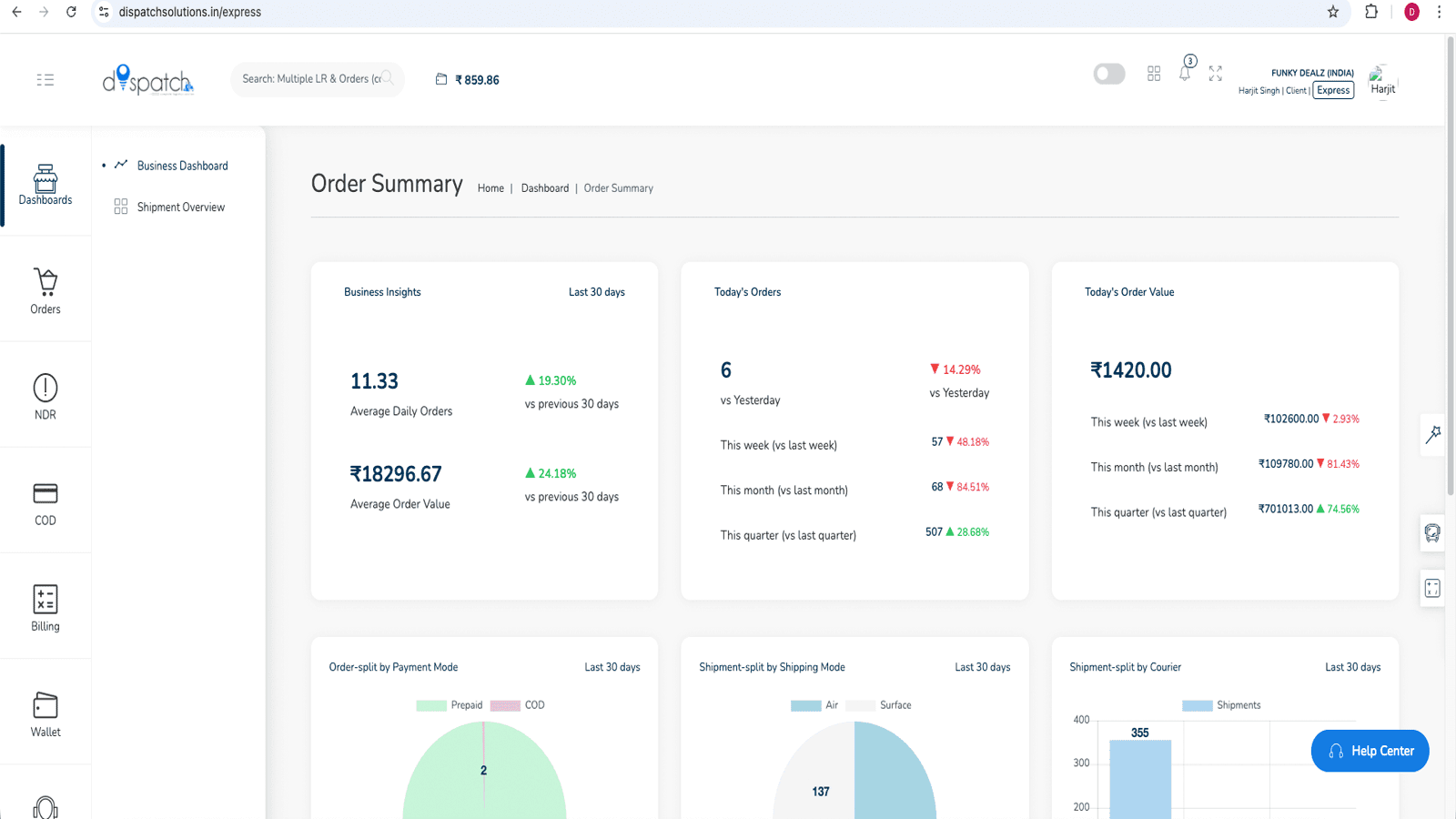This screenshot has width=1456, height=819.
Task: Open NDR in the sidebar
Action: point(45,397)
